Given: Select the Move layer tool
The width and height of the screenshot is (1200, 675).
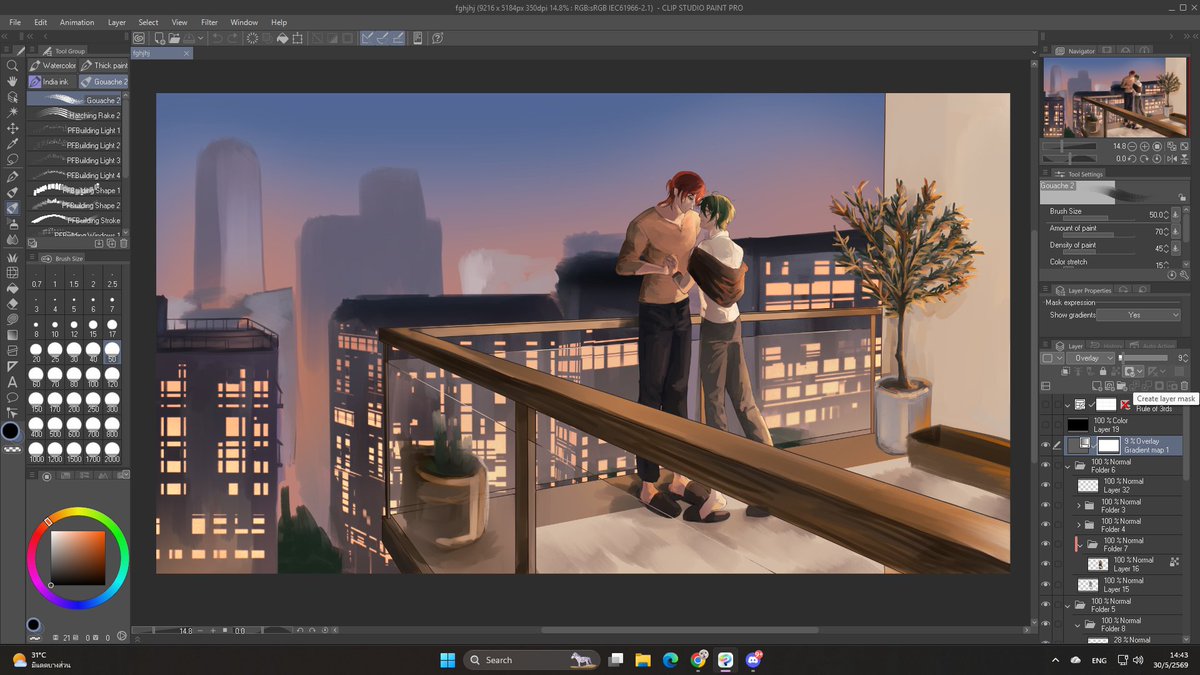Looking at the screenshot, I should click(12, 129).
